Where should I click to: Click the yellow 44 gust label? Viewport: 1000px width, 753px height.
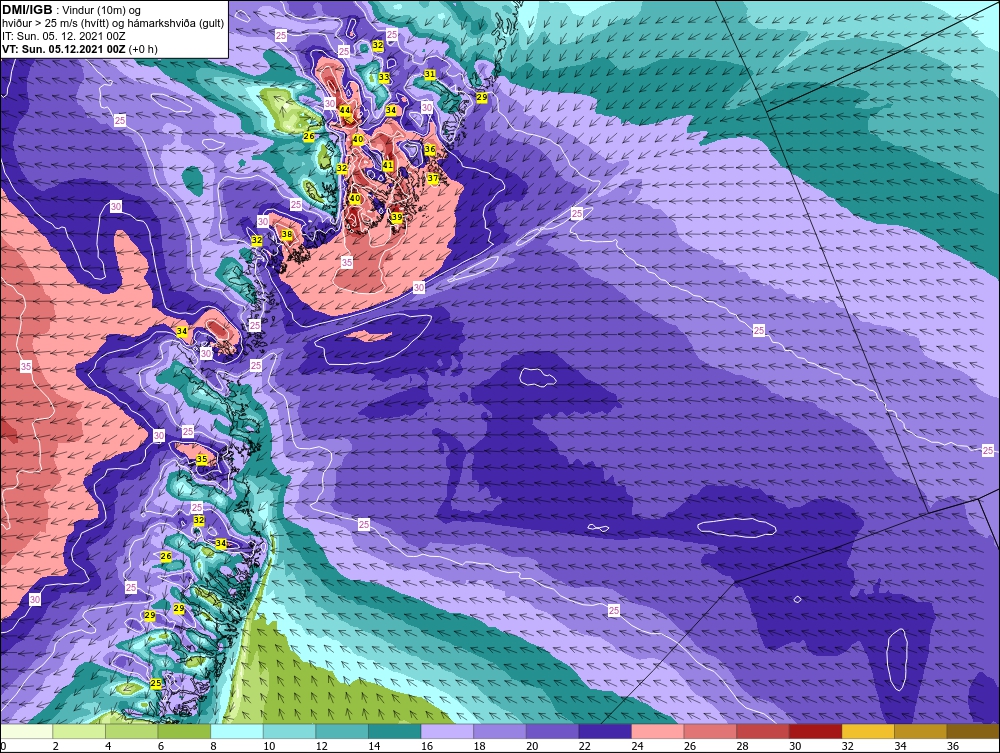coord(345,110)
